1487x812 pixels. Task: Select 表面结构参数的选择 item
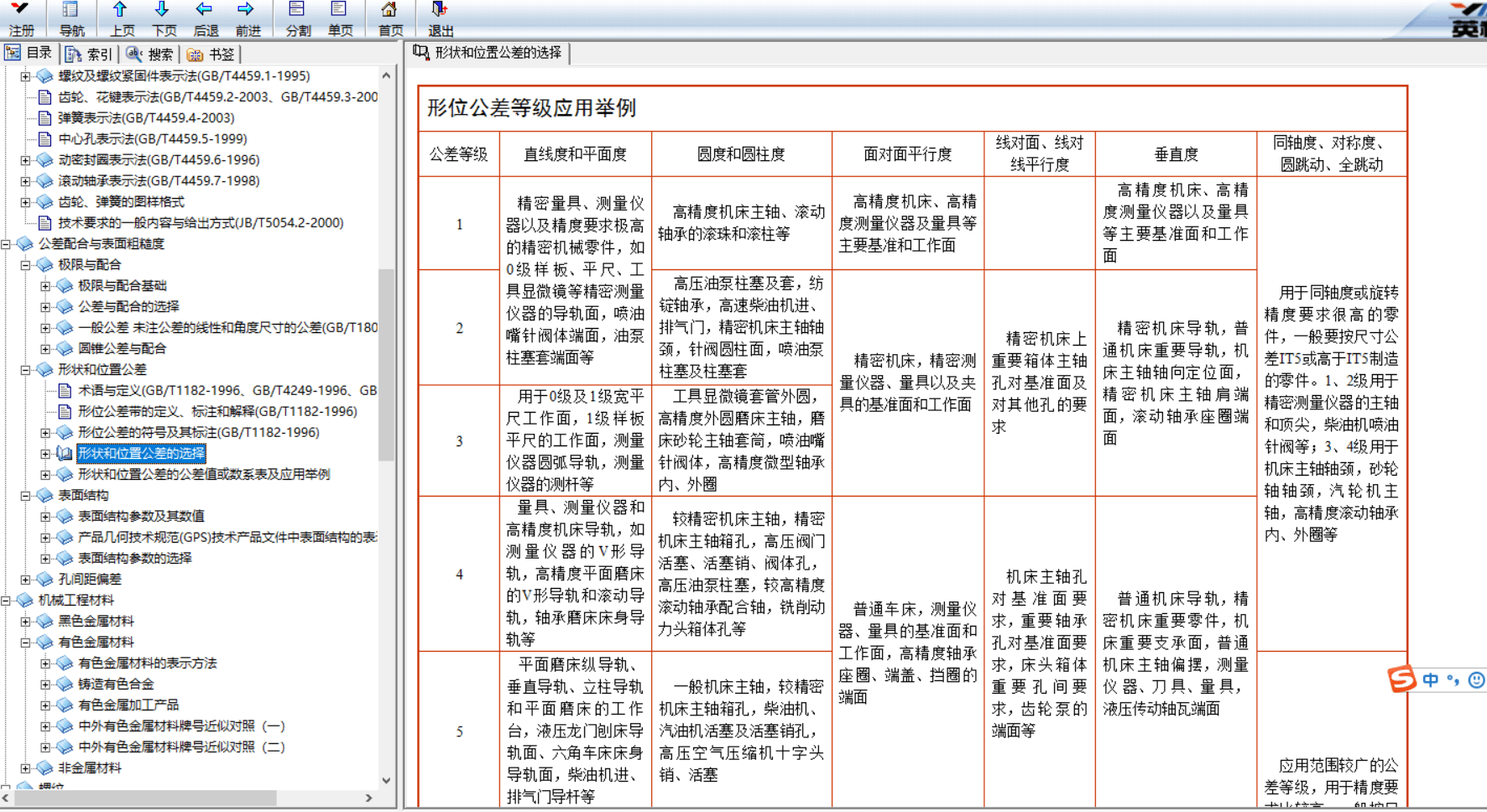click(x=134, y=559)
